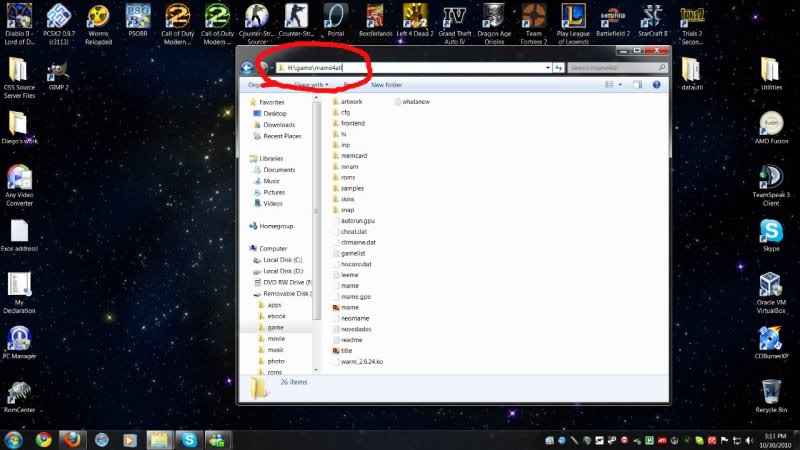Click the navigation pane scrollbar down arrow
Image resolution: width=800 pixels, height=450 pixels.
tap(317, 371)
